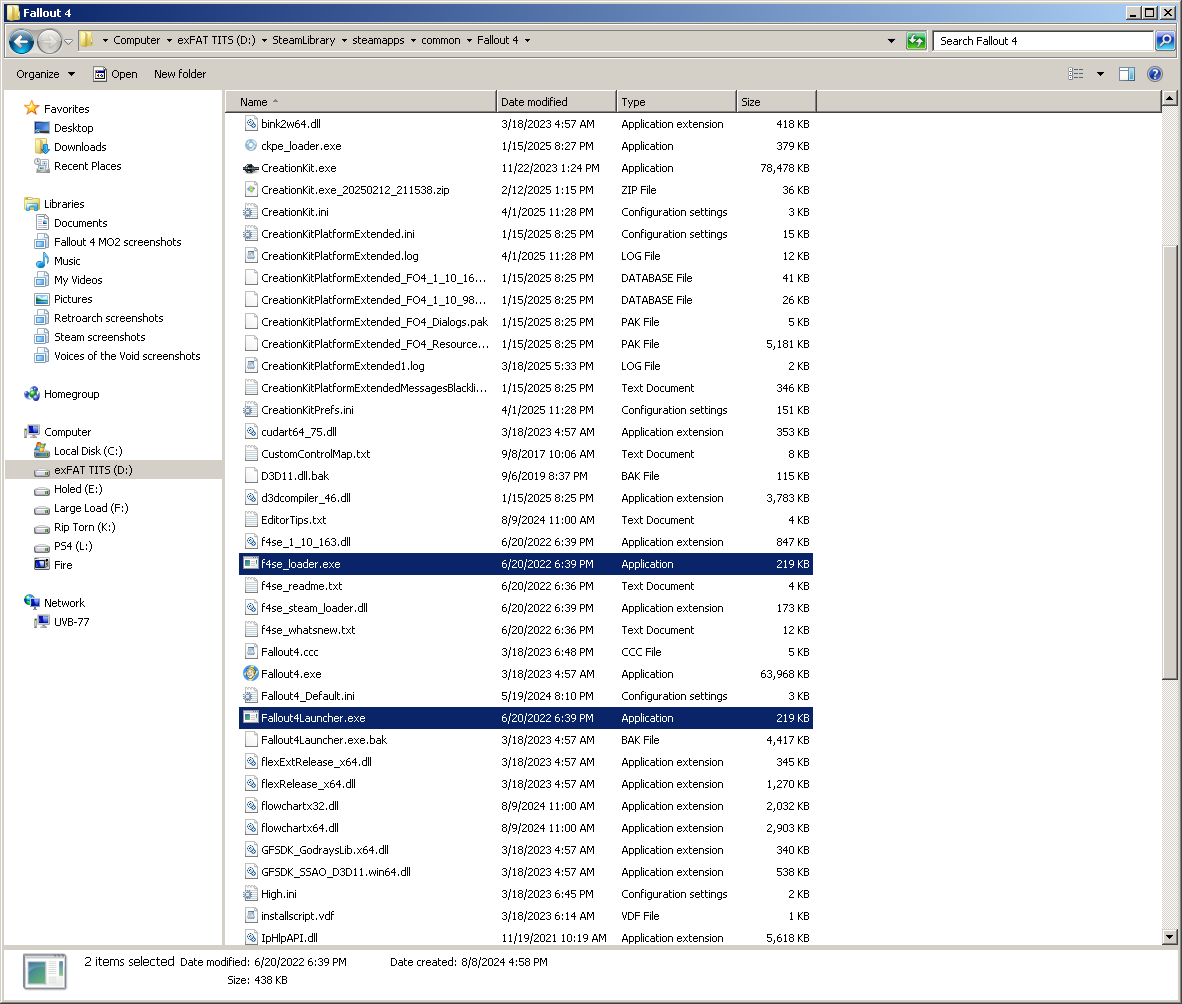Open recent pages dropdown next to Forward
This screenshot has width=1182, height=1004.
click(69, 41)
